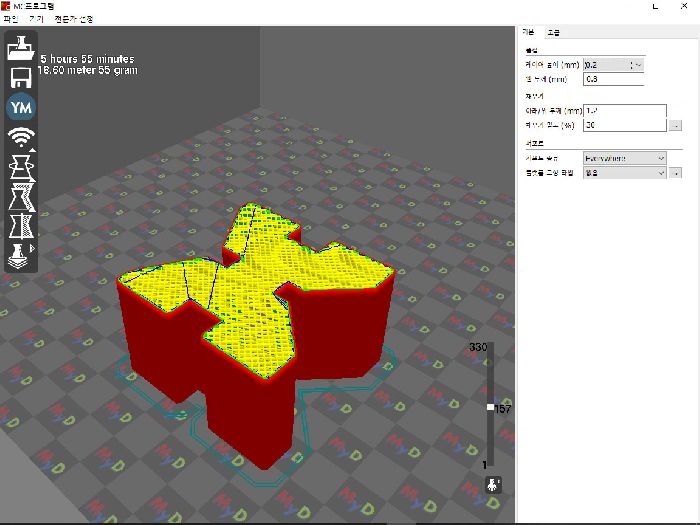Select the Scale model tool

21,194
